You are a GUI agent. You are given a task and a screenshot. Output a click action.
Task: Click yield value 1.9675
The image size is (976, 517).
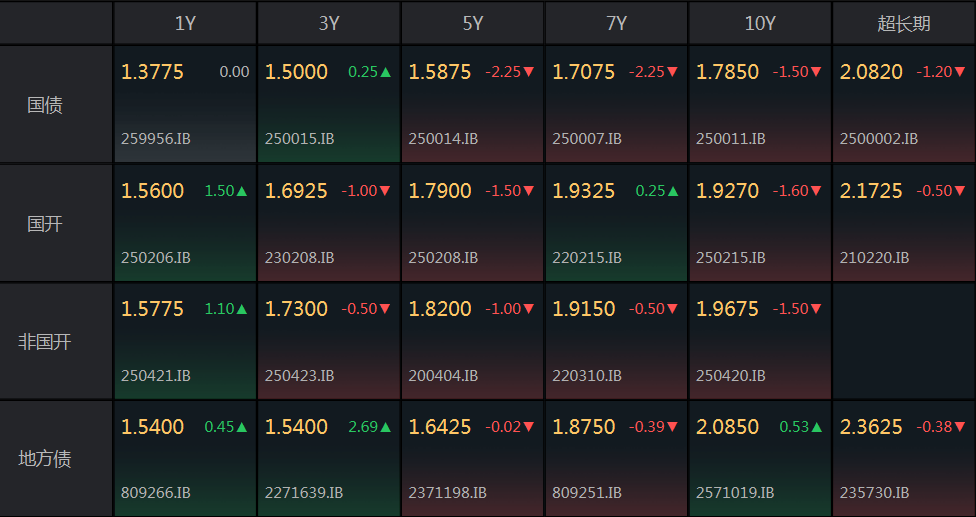coord(727,309)
